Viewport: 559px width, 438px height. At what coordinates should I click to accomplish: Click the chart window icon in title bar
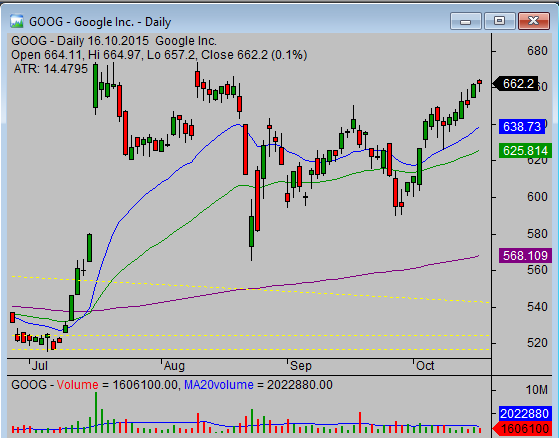16,21
